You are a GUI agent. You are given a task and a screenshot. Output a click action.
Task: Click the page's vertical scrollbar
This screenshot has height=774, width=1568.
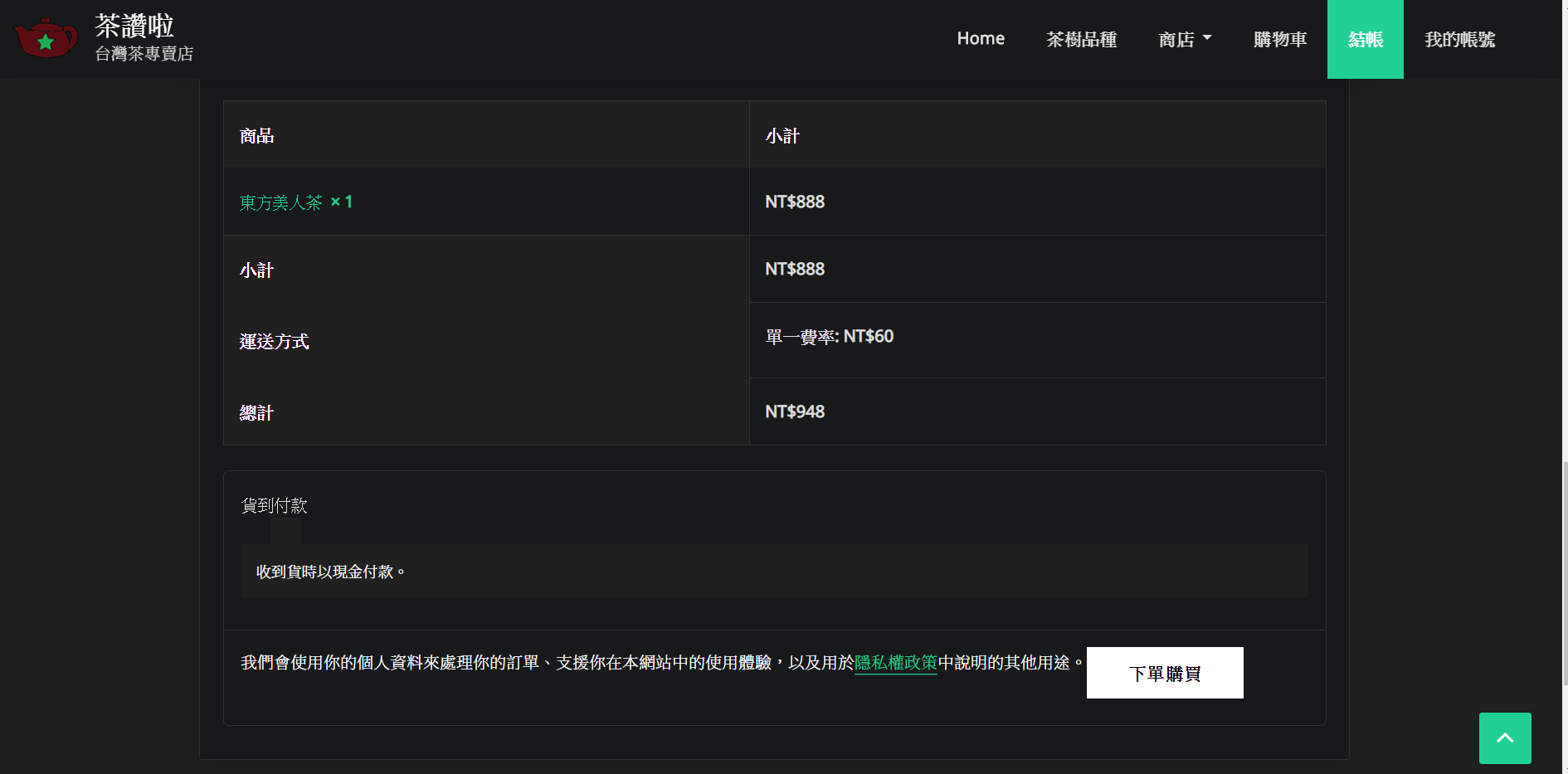(1564, 572)
